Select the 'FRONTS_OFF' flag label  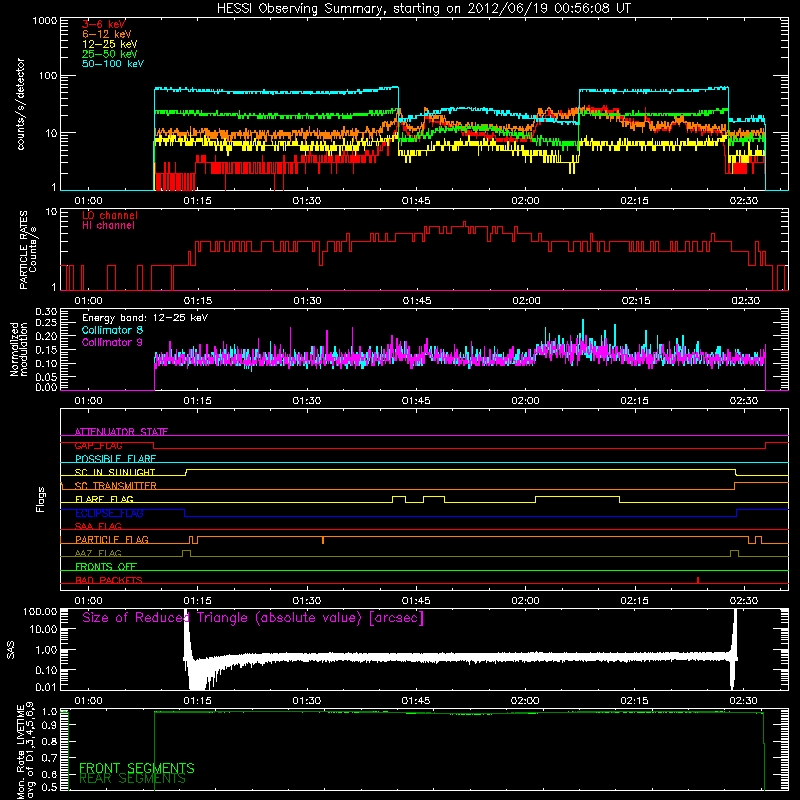pyautogui.click(x=106, y=566)
